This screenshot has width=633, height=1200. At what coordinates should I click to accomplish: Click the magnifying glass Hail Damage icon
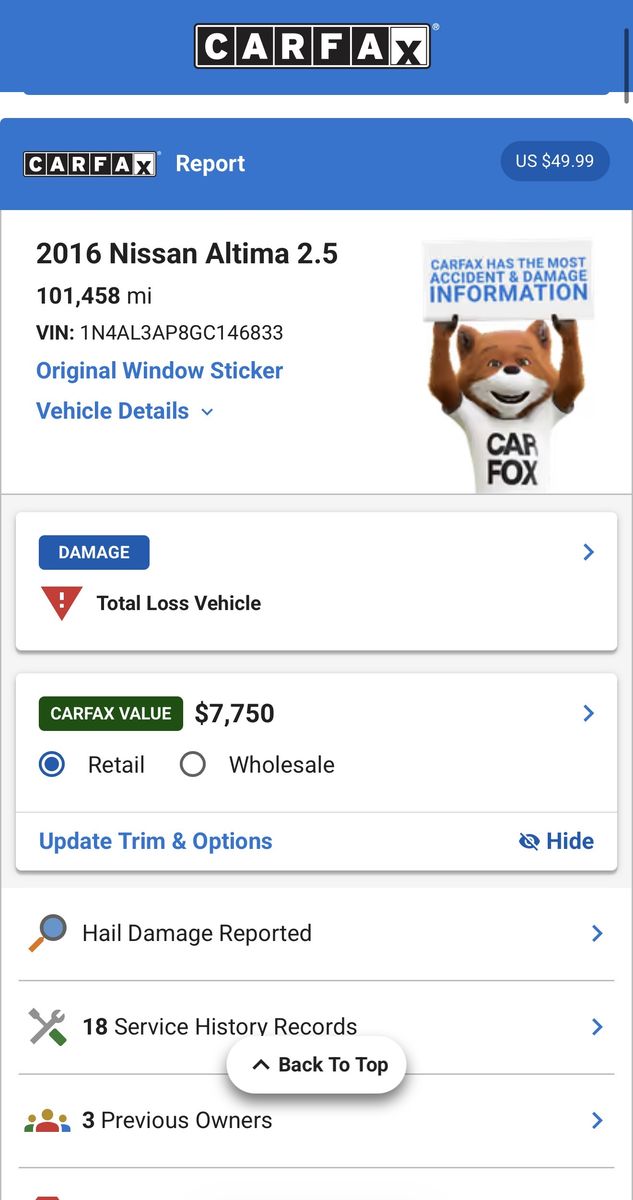(48, 933)
